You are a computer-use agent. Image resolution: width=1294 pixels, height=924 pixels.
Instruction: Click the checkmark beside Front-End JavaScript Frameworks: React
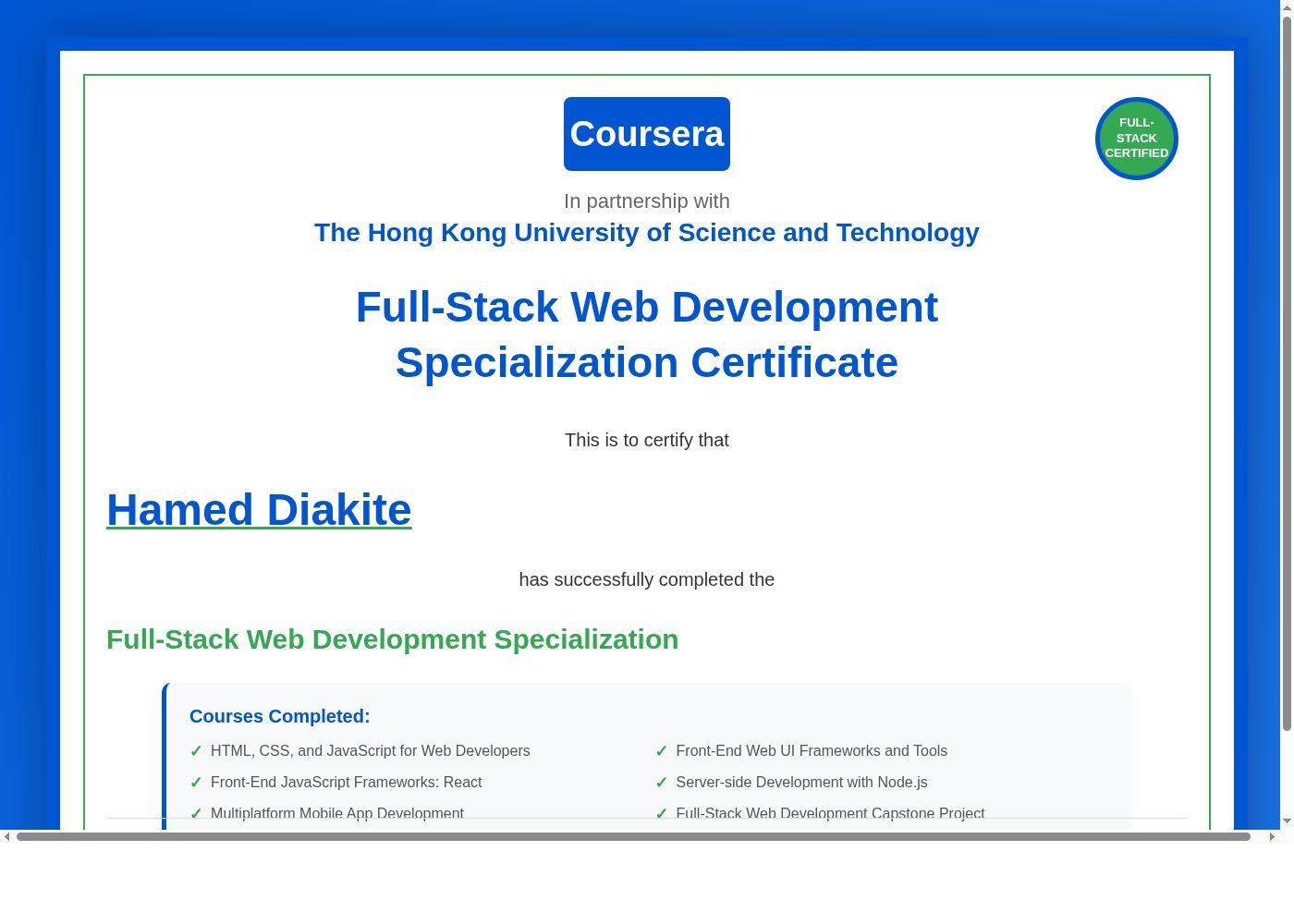click(197, 783)
